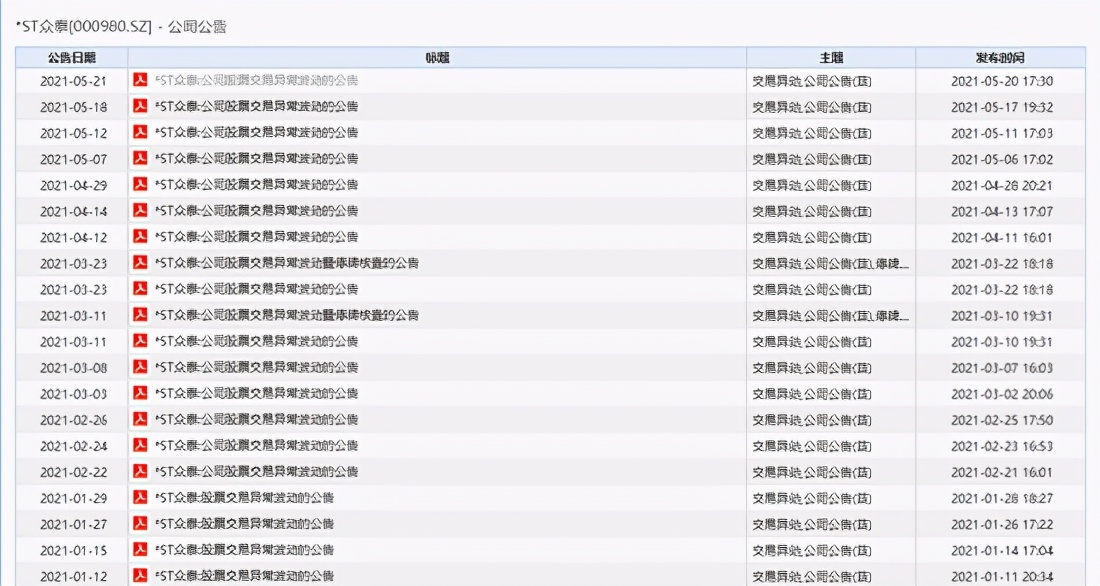
Task: Select the PDF icon for the 2021-03-08 announcement
Action: [141, 367]
